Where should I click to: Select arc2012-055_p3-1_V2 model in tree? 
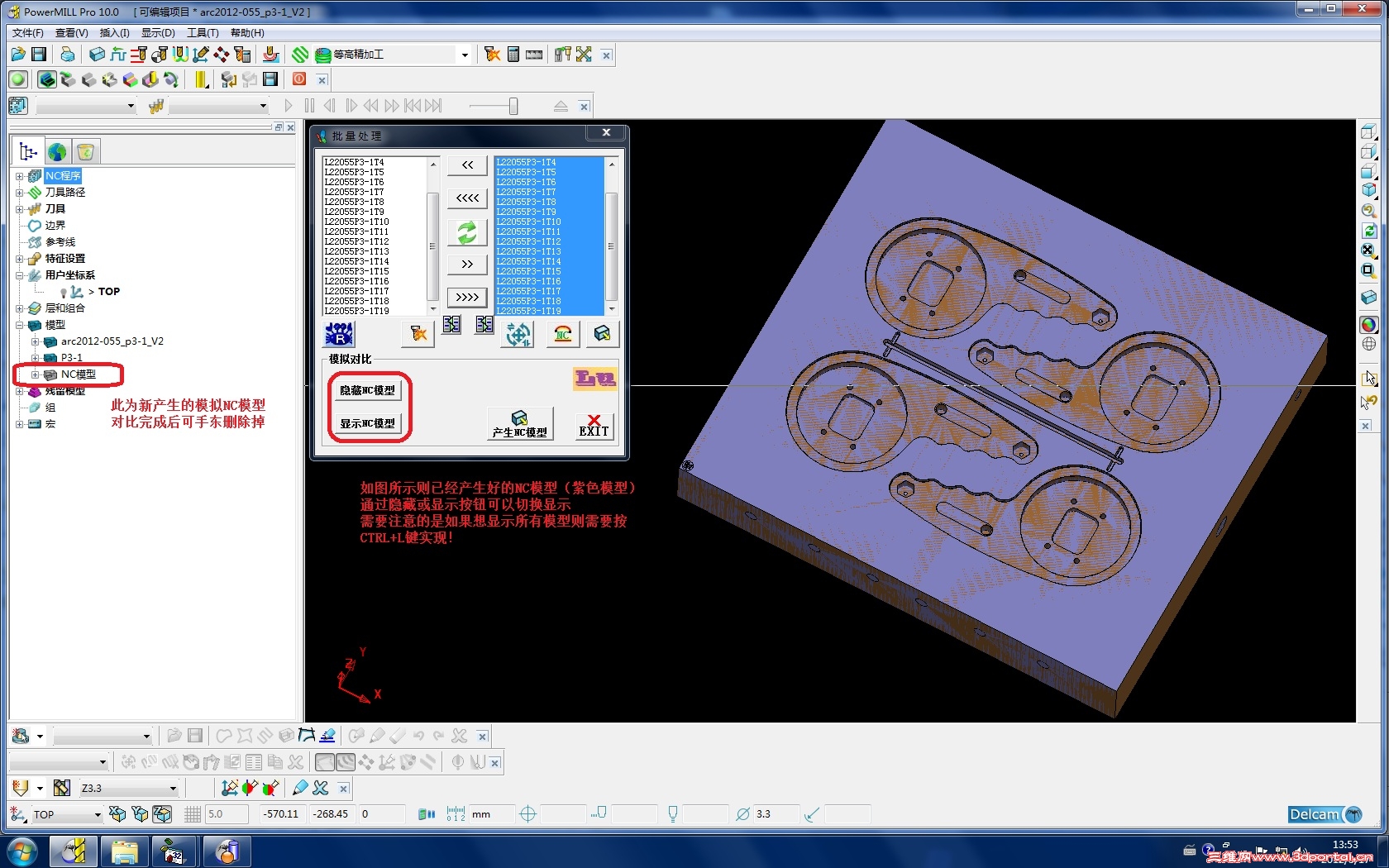click(x=112, y=341)
